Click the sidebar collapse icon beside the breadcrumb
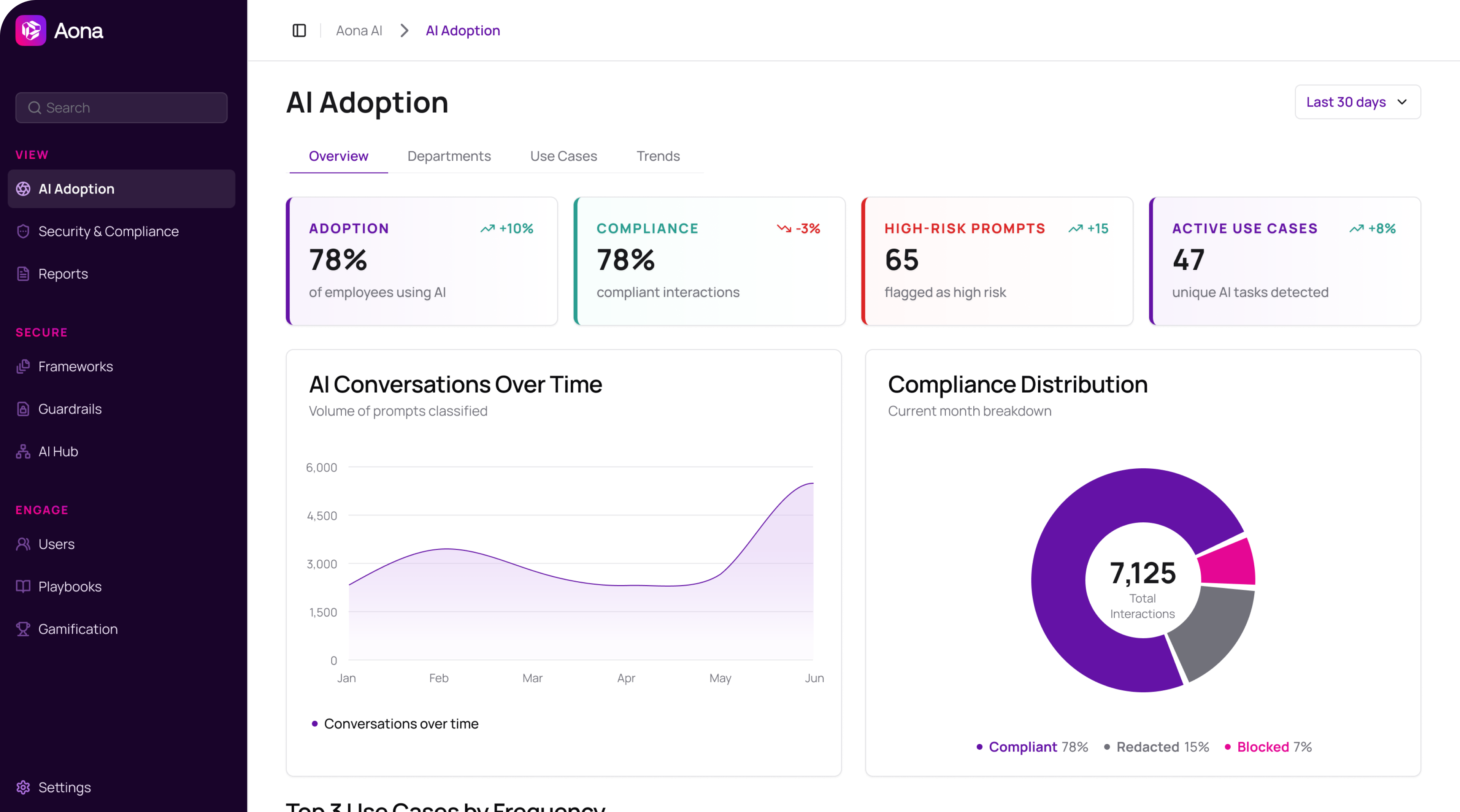1460x812 pixels. click(299, 30)
